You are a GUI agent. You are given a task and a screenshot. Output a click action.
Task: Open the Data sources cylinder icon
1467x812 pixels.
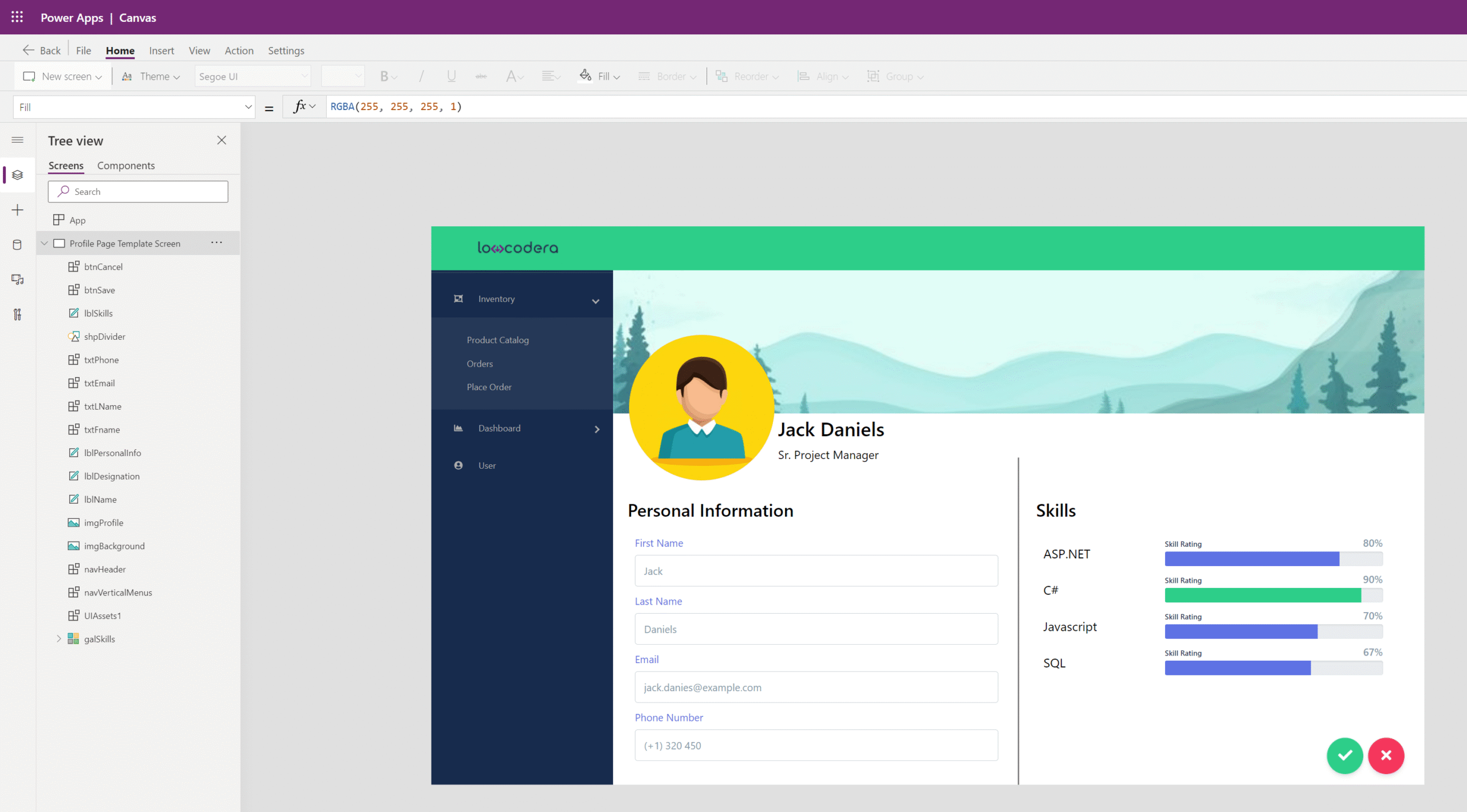[x=17, y=245]
